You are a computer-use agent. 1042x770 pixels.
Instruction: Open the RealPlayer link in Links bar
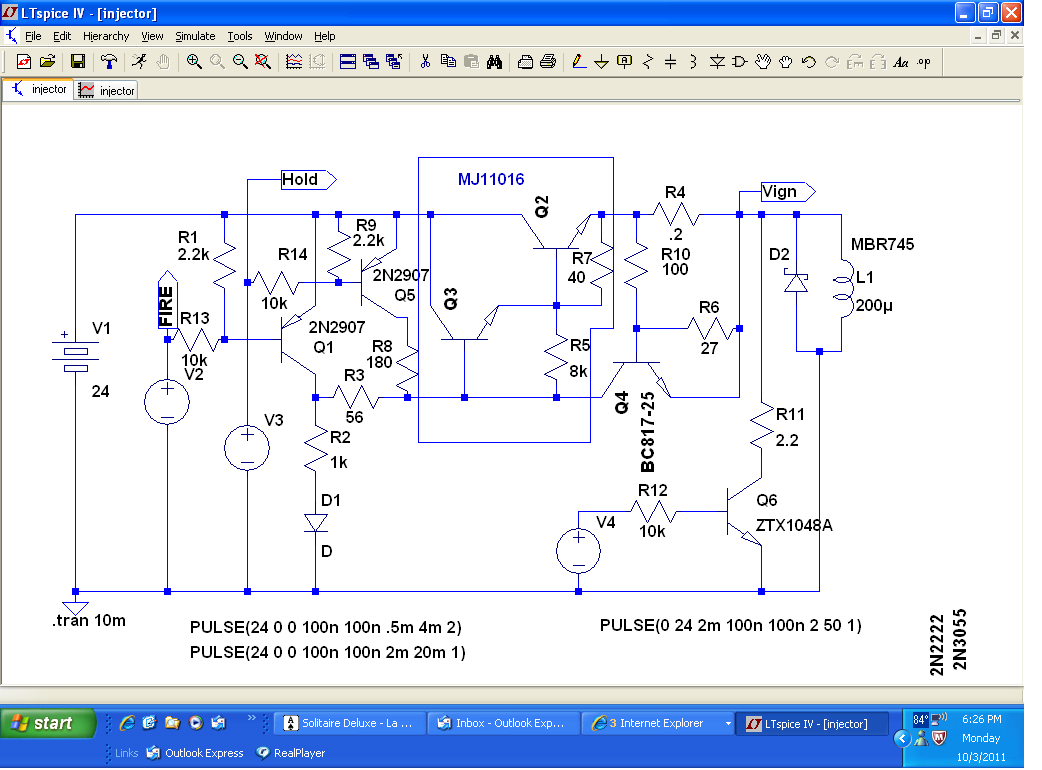click(x=291, y=753)
